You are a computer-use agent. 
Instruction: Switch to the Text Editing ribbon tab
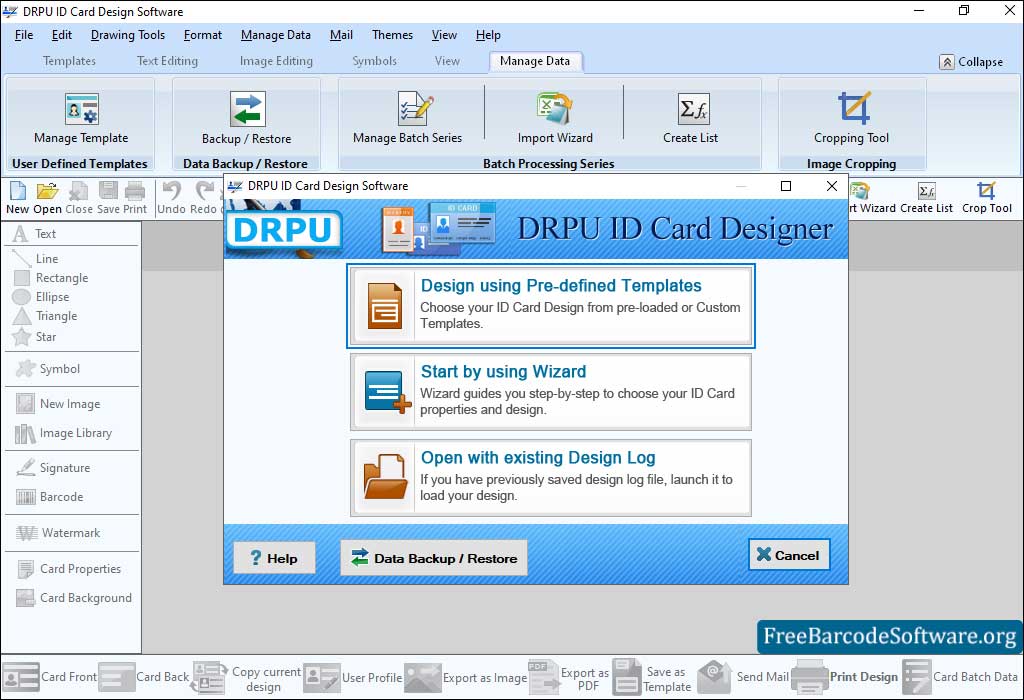tap(167, 61)
